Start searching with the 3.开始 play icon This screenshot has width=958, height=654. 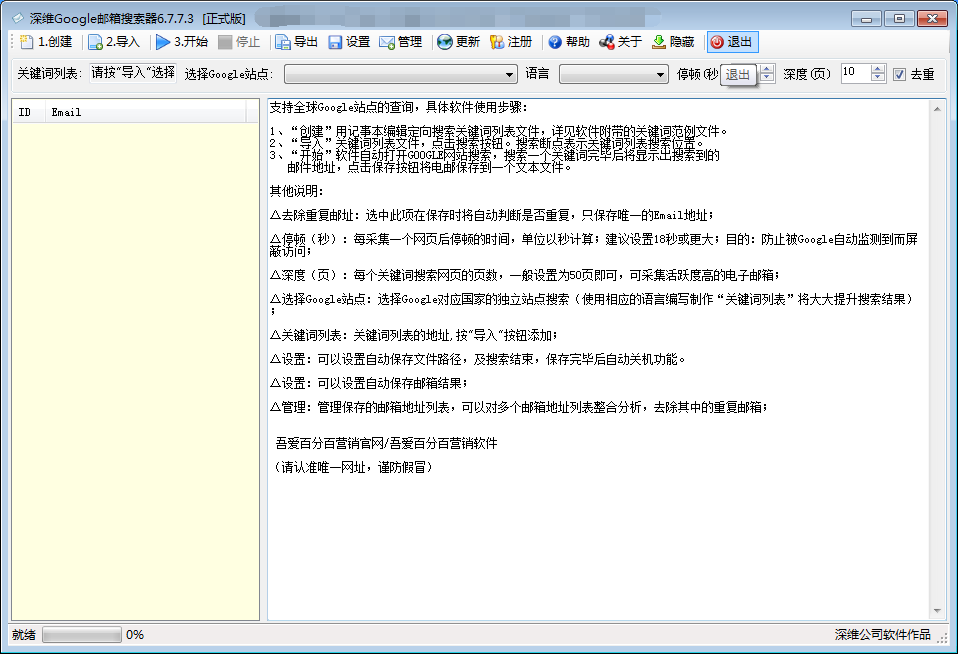coord(163,42)
